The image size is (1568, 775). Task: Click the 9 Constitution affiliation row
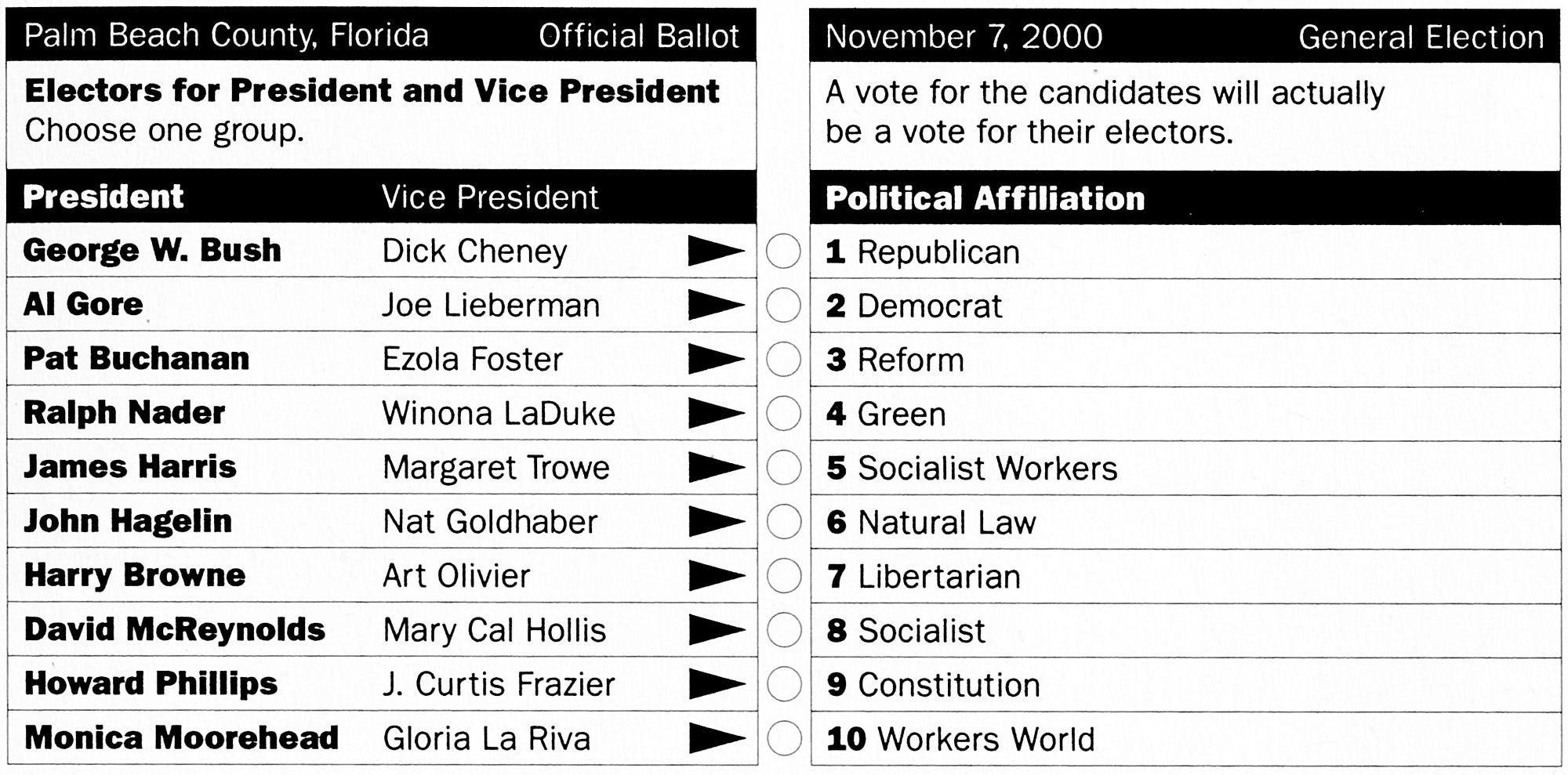1185,685
